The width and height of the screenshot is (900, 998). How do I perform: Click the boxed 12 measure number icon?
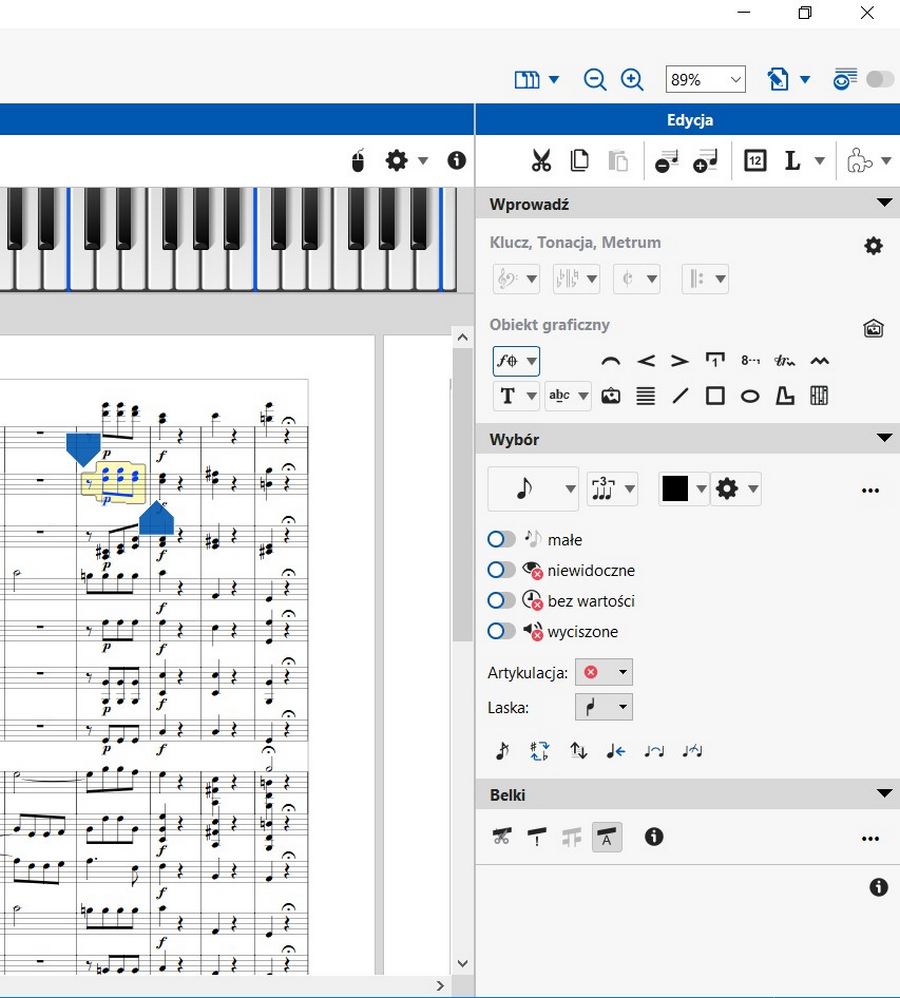pos(755,160)
